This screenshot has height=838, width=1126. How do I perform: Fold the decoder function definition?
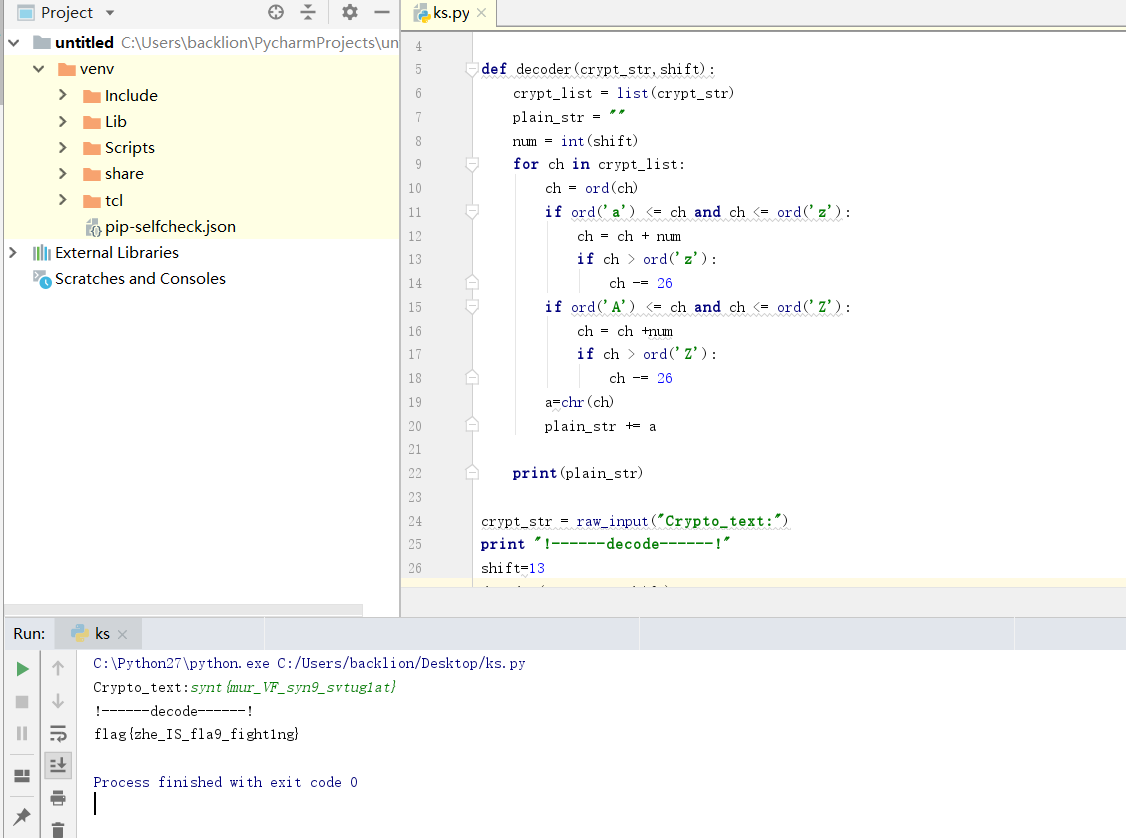pos(472,69)
